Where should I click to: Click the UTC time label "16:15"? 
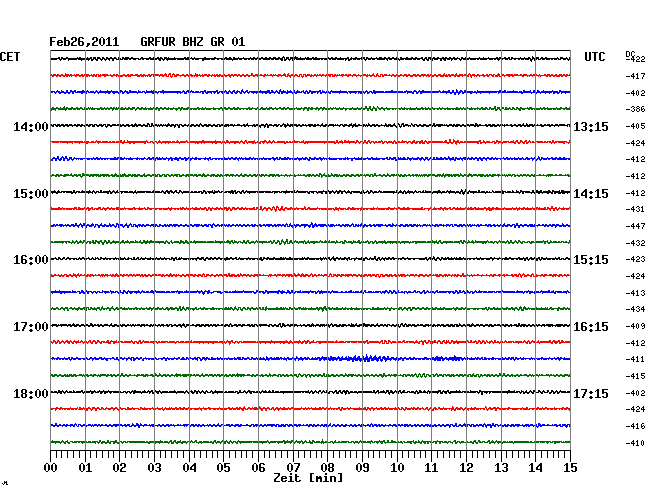pyautogui.click(x=591, y=327)
